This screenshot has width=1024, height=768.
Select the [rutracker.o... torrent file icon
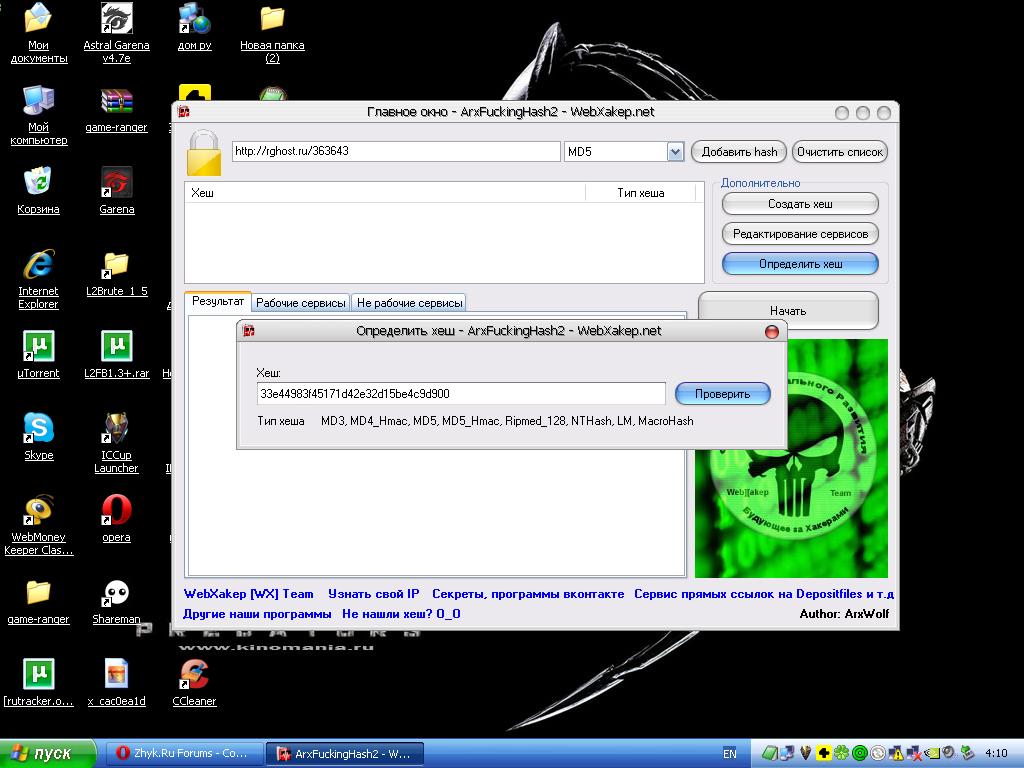pyautogui.click(x=39, y=683)
